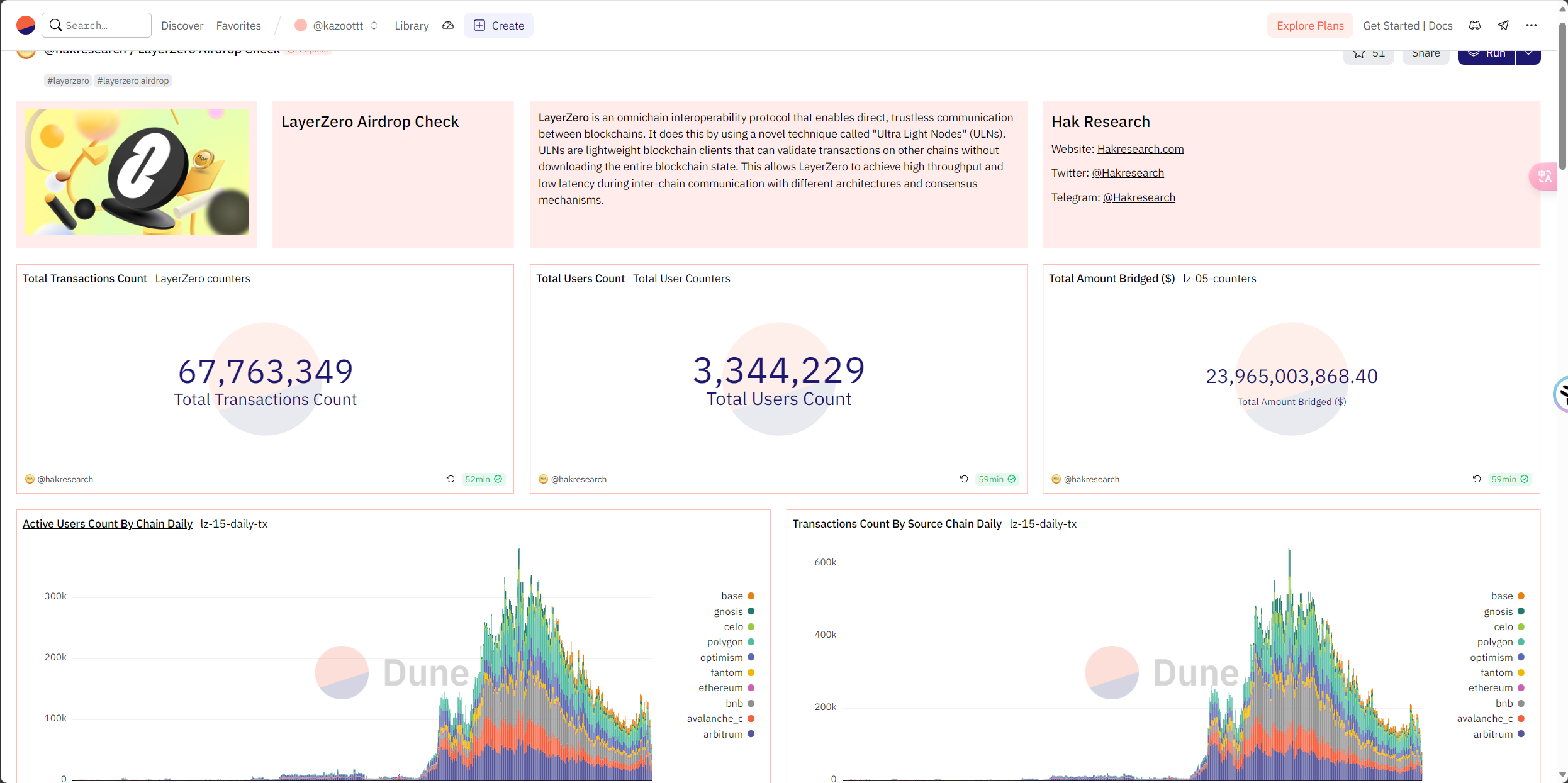Open the LayerZero banner image
The image size is (1568, 783).
[x=137, y=172]
